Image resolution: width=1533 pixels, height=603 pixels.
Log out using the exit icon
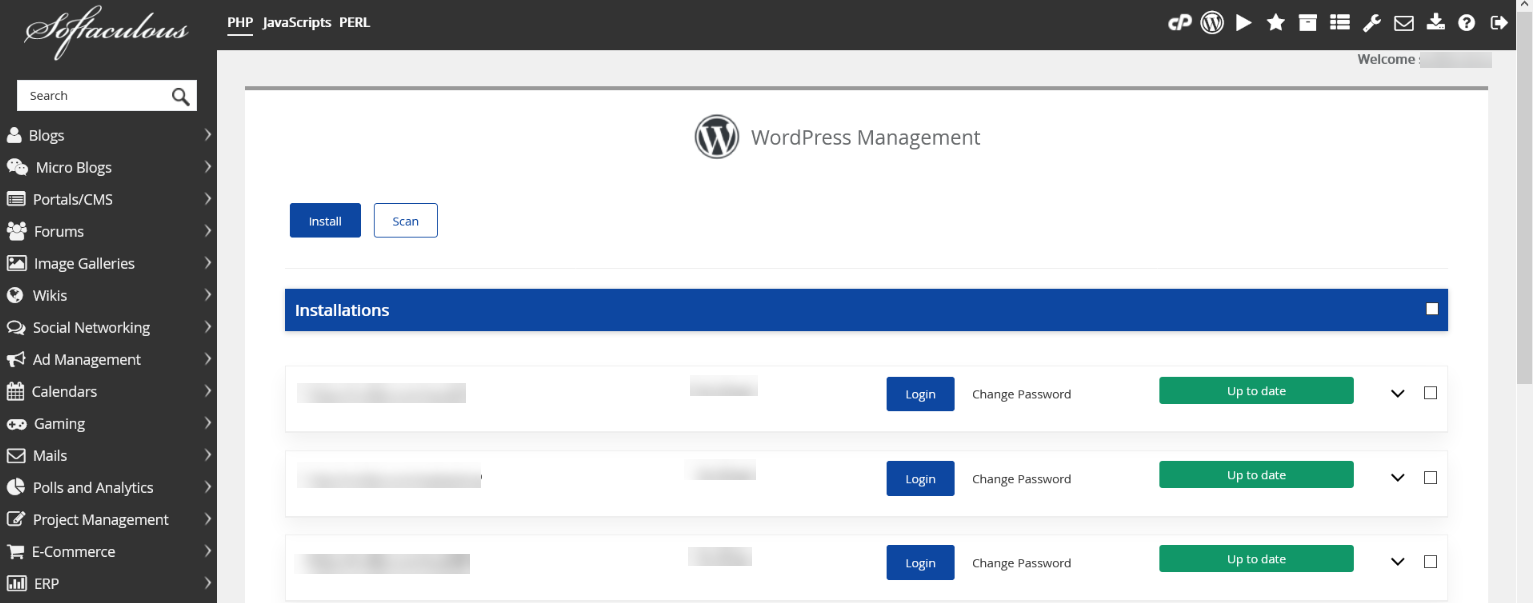click(x=1499, y=21)
